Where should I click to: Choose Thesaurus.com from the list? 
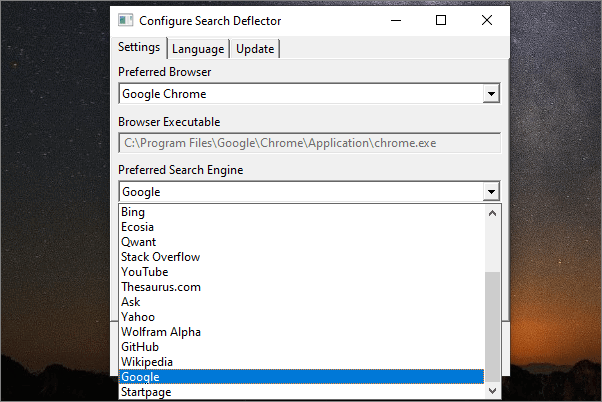pyautogui.click(x=301, y=287)
